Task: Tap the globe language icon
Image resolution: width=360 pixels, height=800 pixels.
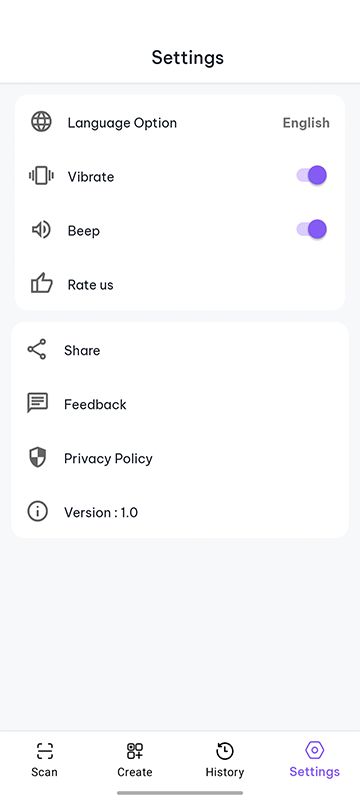Action: [41, 122]
